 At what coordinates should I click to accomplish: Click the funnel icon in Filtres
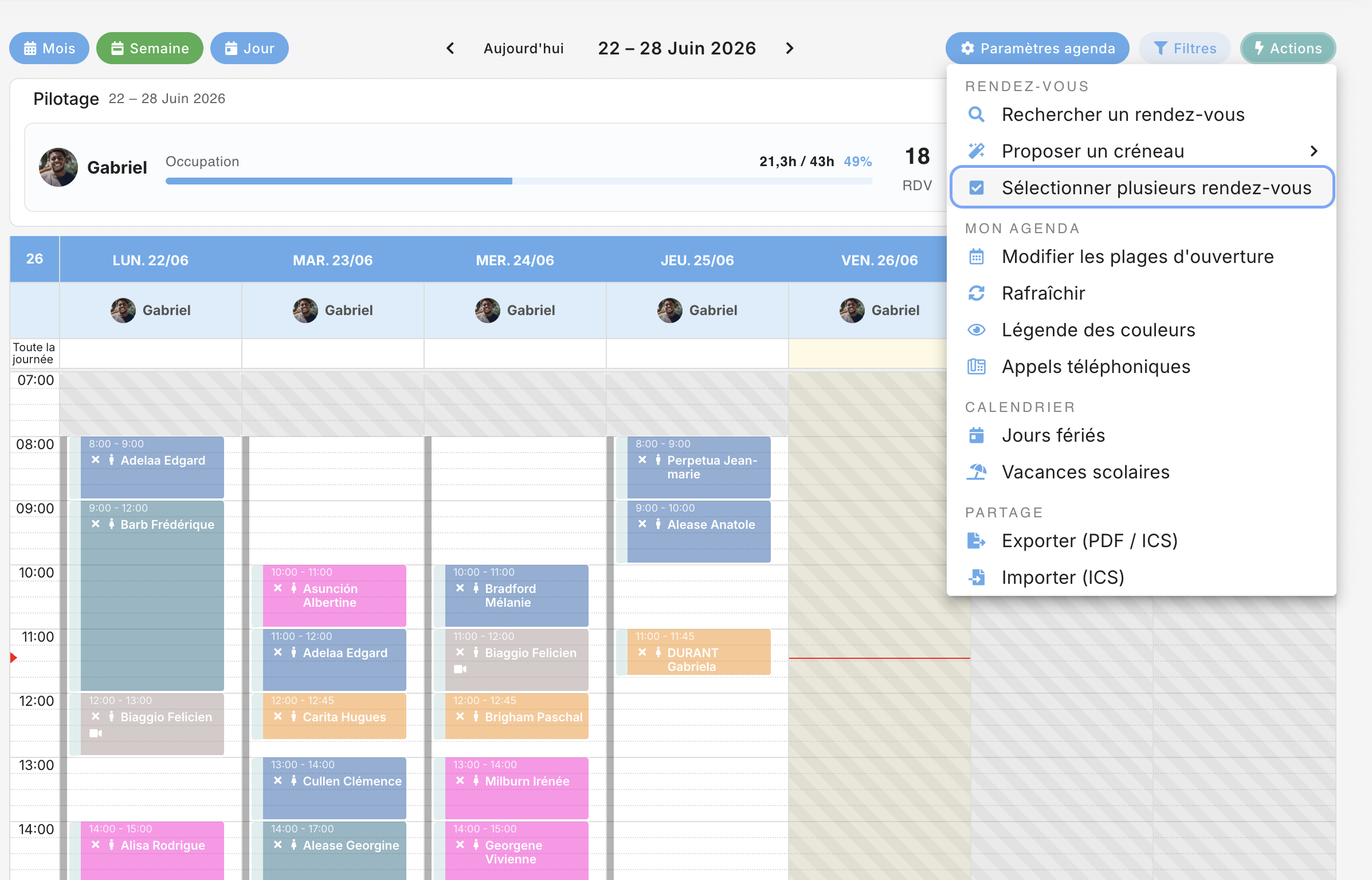(1160, 48)
